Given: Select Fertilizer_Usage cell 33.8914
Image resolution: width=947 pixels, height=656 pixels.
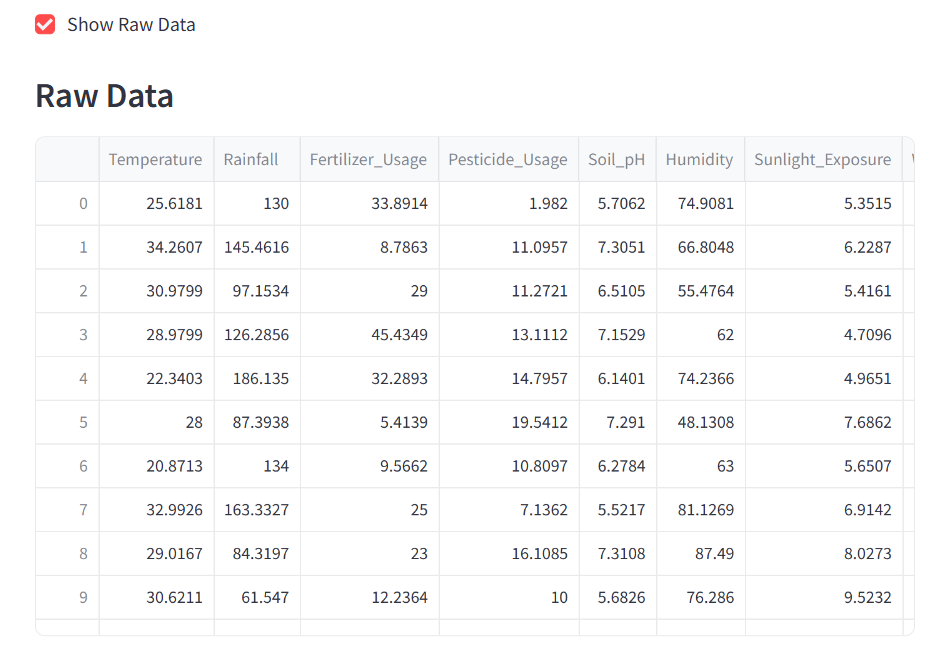Looking at the screenshot, I should [x=370, y=204].
